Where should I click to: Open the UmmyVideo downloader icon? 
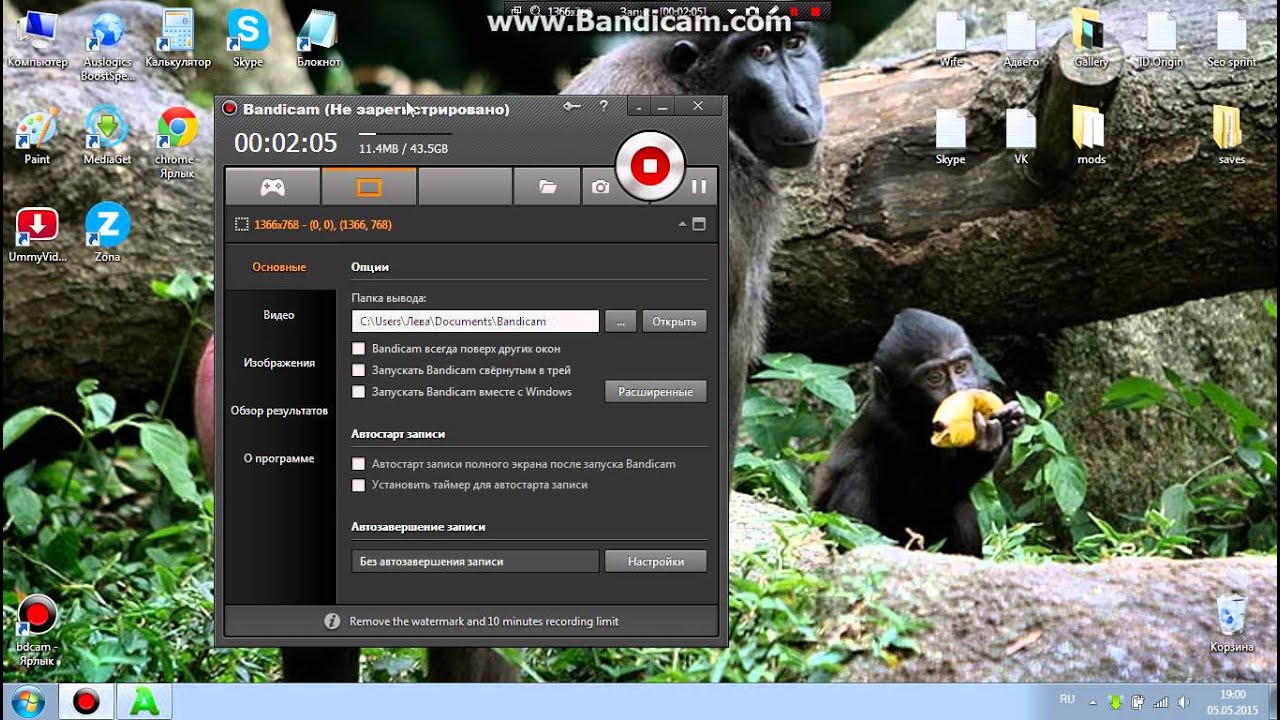pos(37,234)
